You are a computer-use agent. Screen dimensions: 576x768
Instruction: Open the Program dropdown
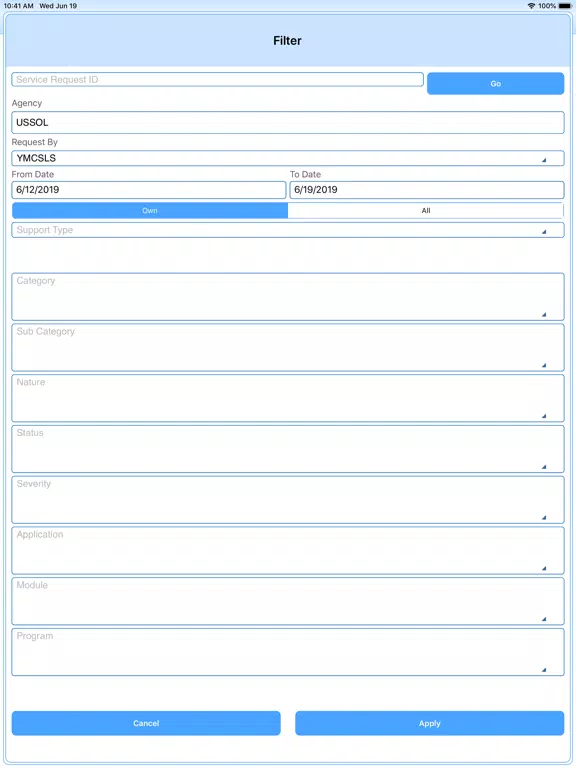click(288, 652)
